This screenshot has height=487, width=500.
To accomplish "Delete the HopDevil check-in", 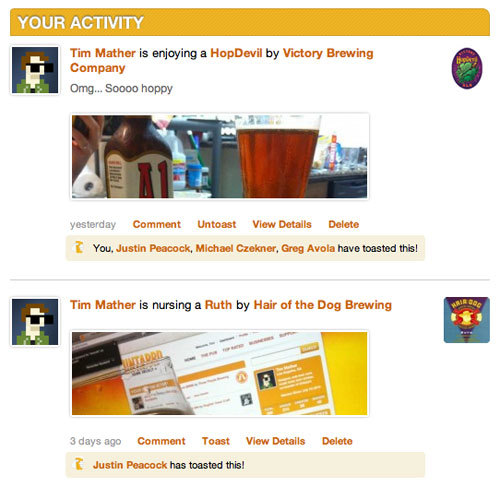I will point(344,224).
